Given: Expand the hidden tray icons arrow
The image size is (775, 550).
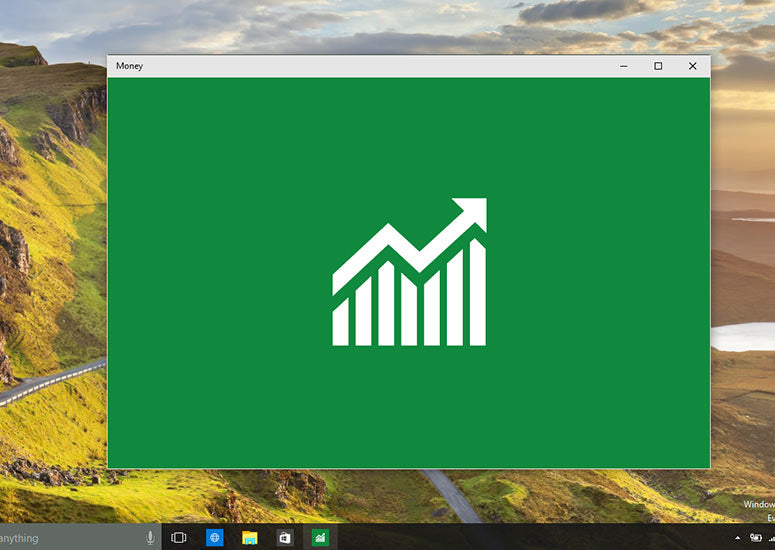Looking at the screenshot, I should (x=737, y=538).
